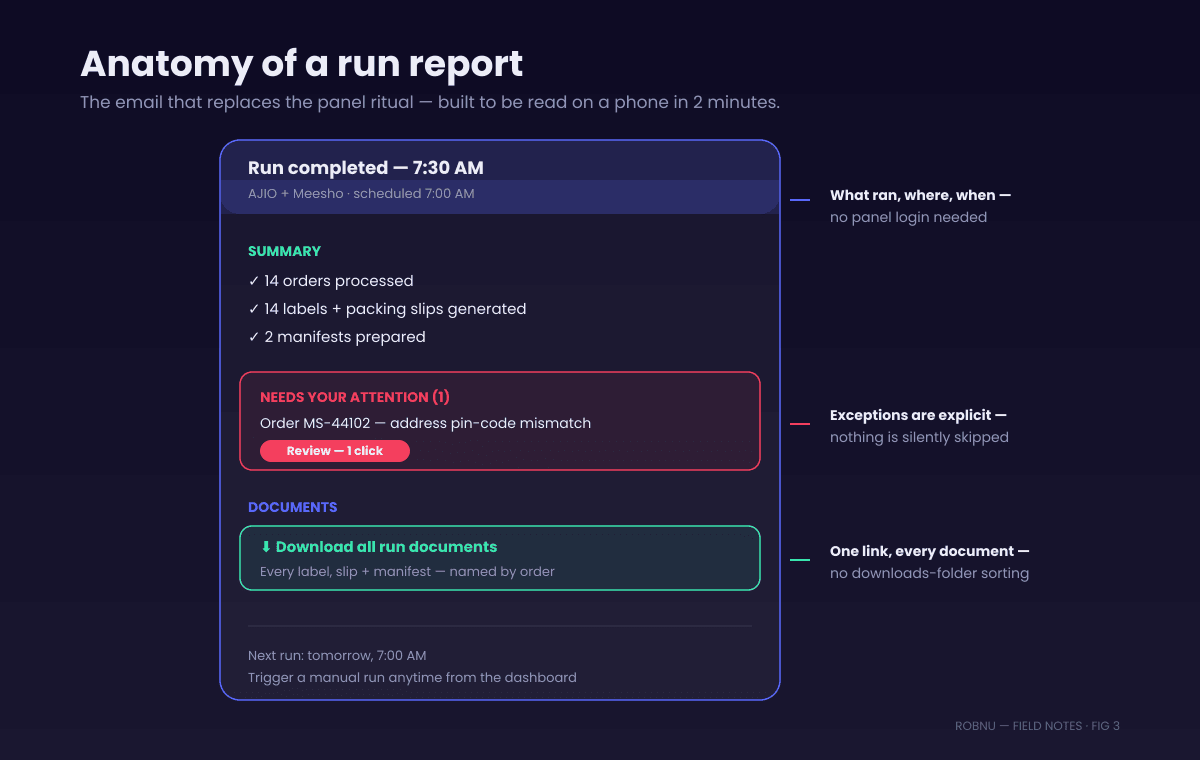Select Order MS-44102 pin-code mismatch line
This screenshot has width=1200, height=760.
[425, 423]
